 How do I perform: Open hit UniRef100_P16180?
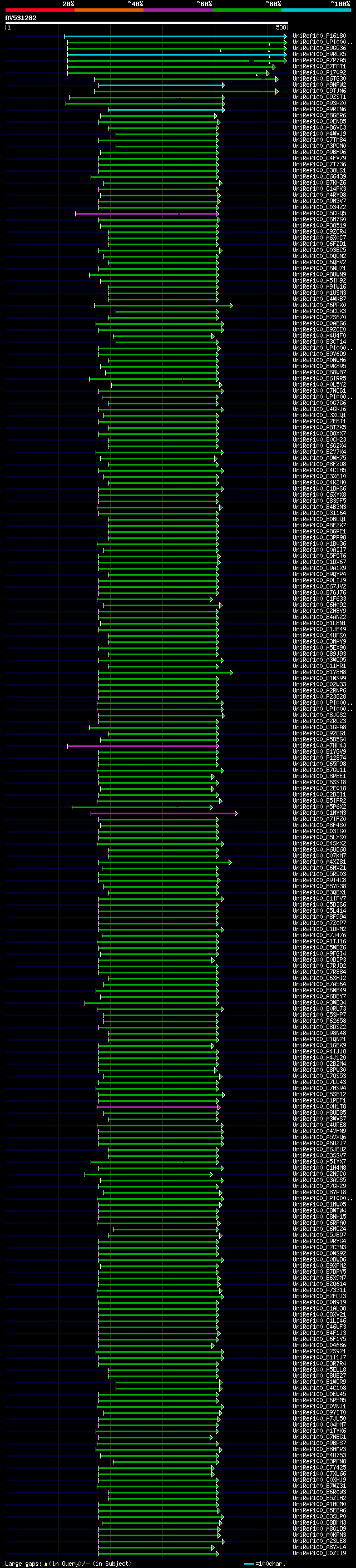(x=319, y=37)
